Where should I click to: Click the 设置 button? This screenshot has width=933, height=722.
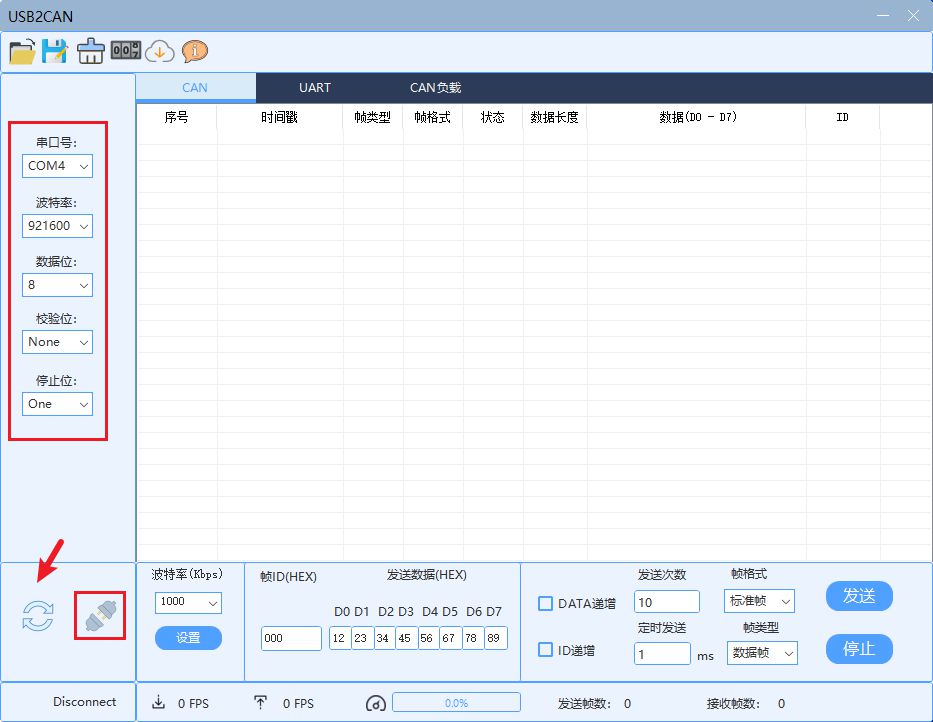tap(188, 638)
